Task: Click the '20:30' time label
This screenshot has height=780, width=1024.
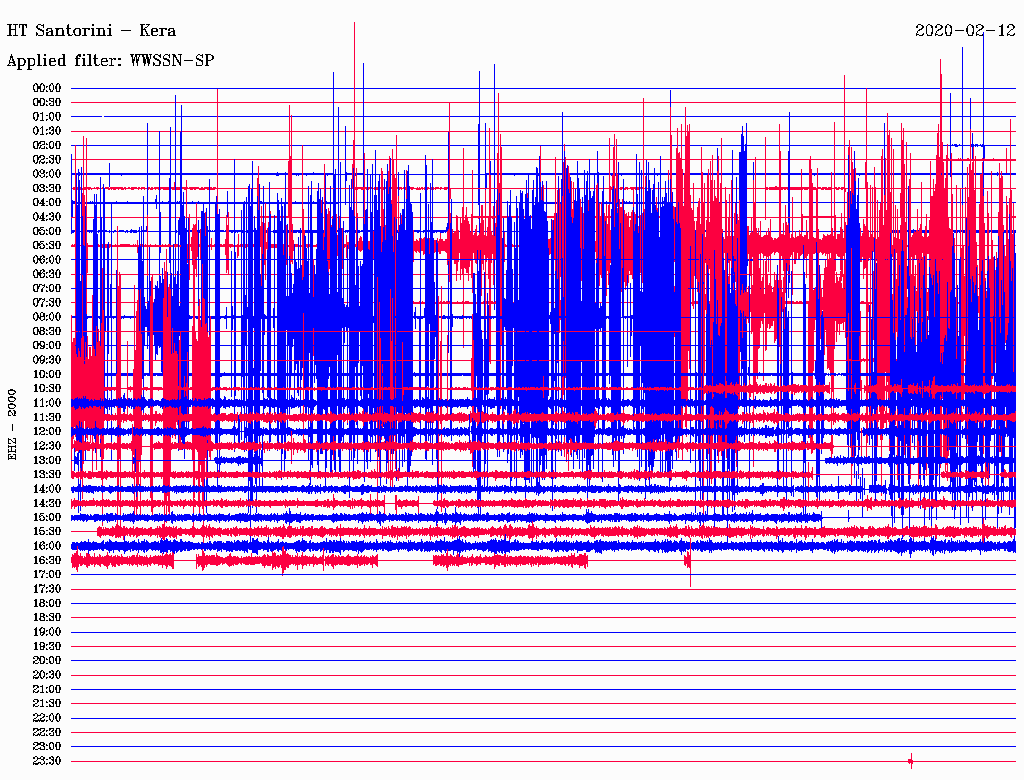Action: pyautogui.click(x=47, y=675)
